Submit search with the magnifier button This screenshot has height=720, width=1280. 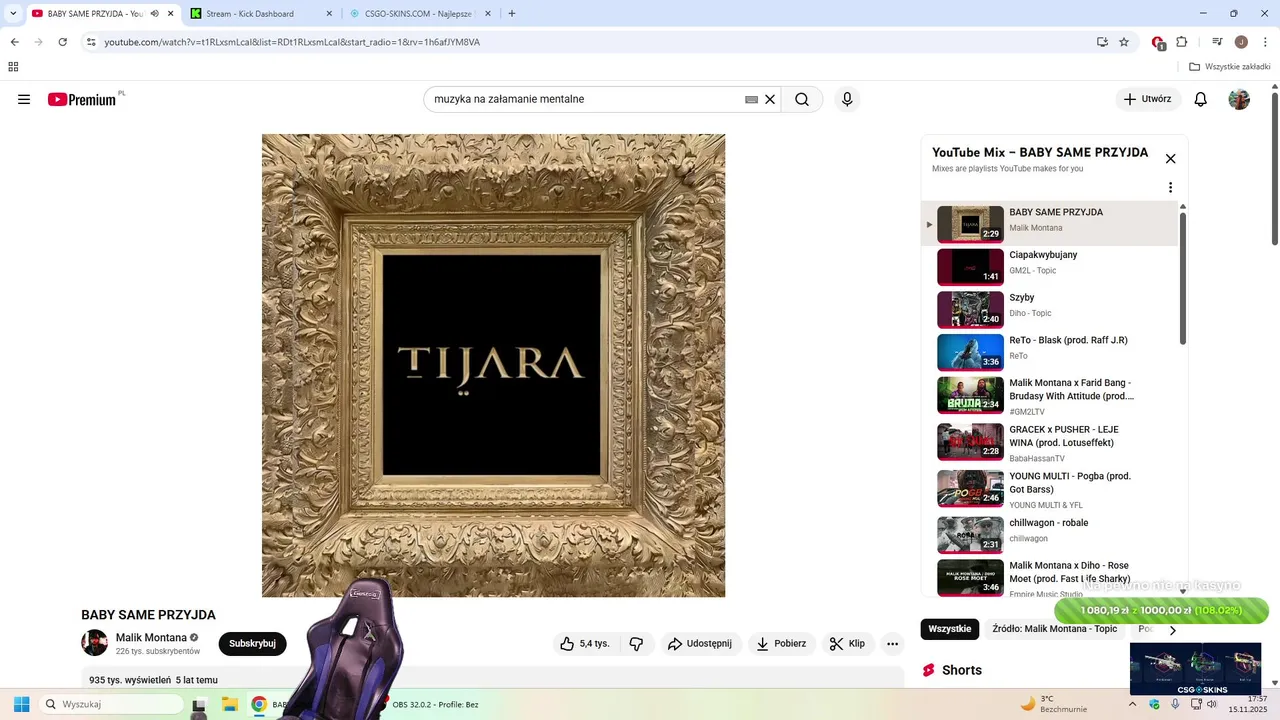coord(802,99)
